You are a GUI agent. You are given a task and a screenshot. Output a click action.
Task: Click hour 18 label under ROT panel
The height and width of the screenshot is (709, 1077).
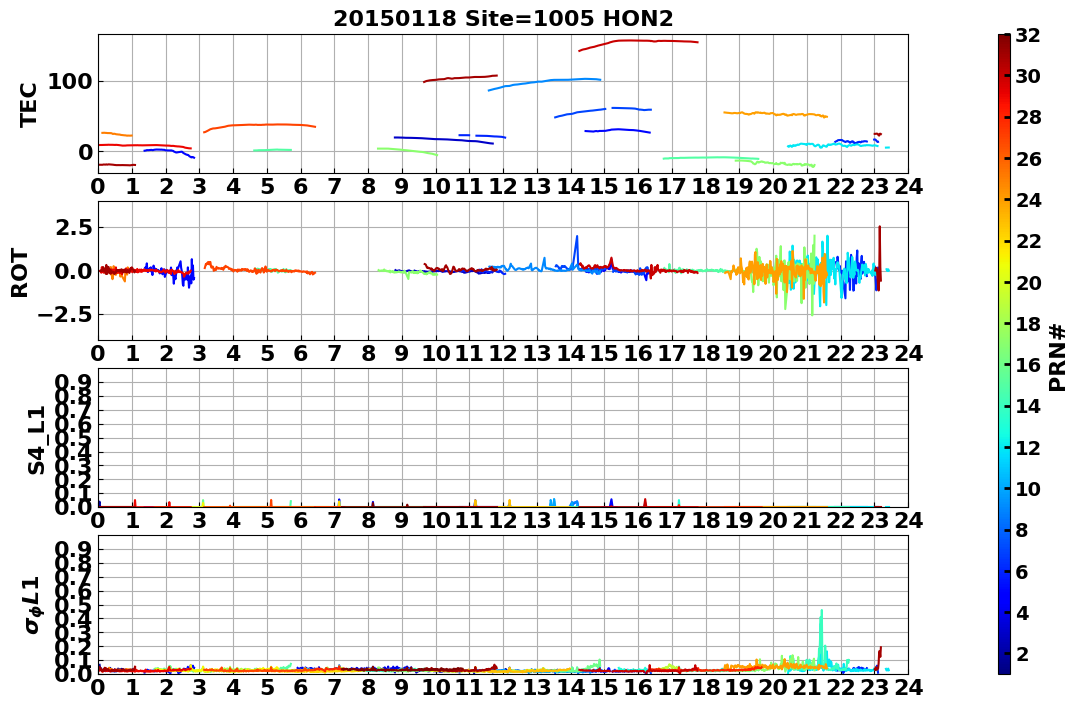tap(705, 353)
